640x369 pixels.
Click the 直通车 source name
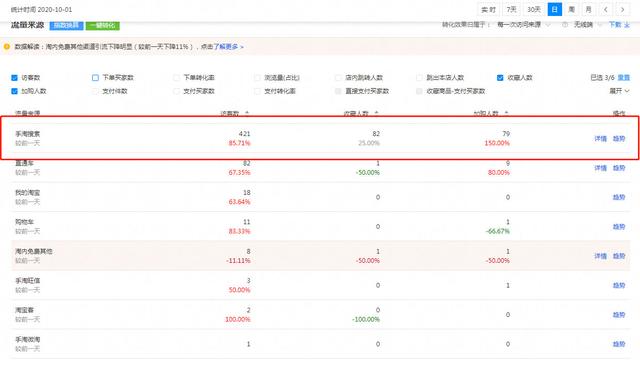[24, 163]
